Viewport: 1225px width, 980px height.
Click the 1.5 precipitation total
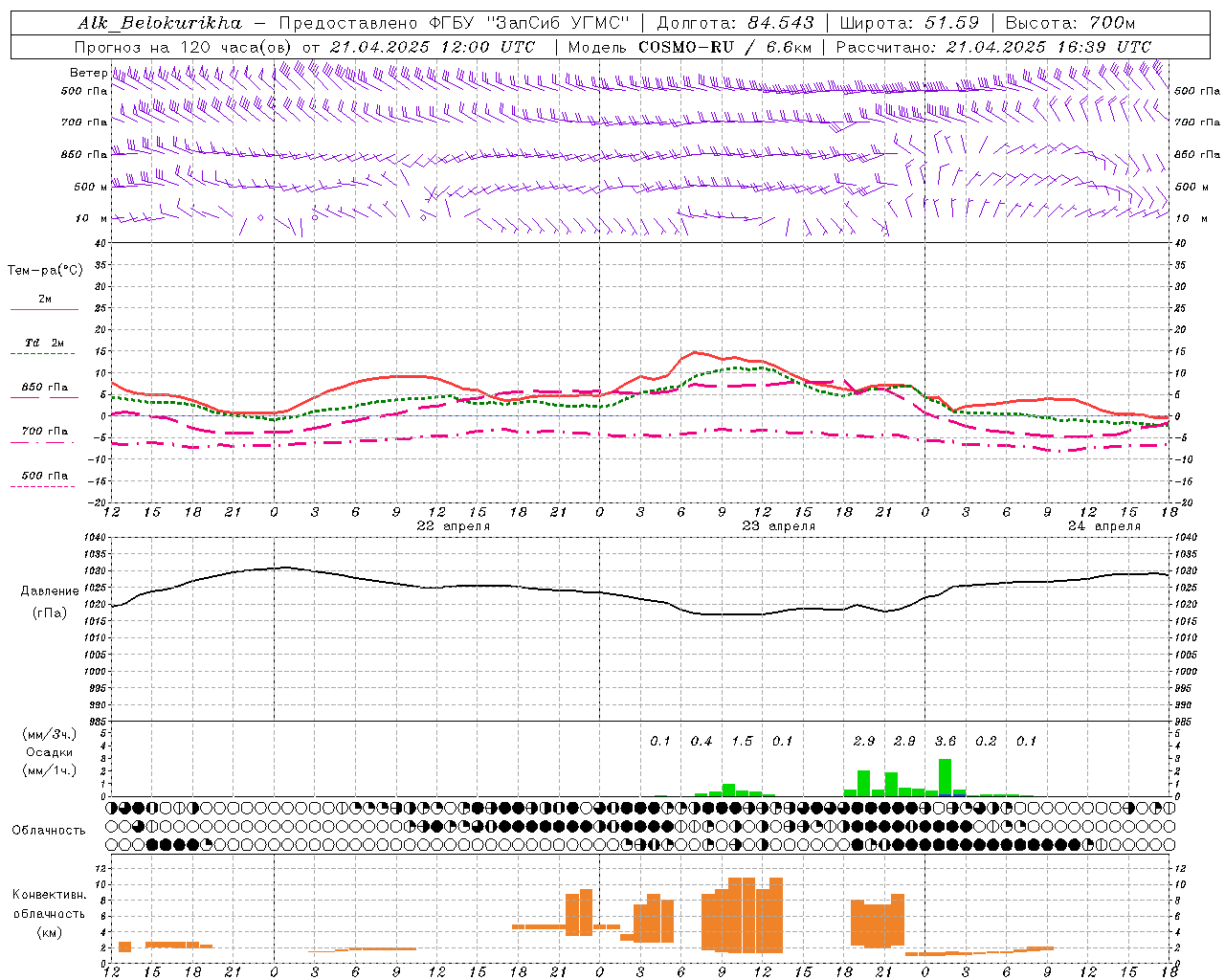(742, 742)
